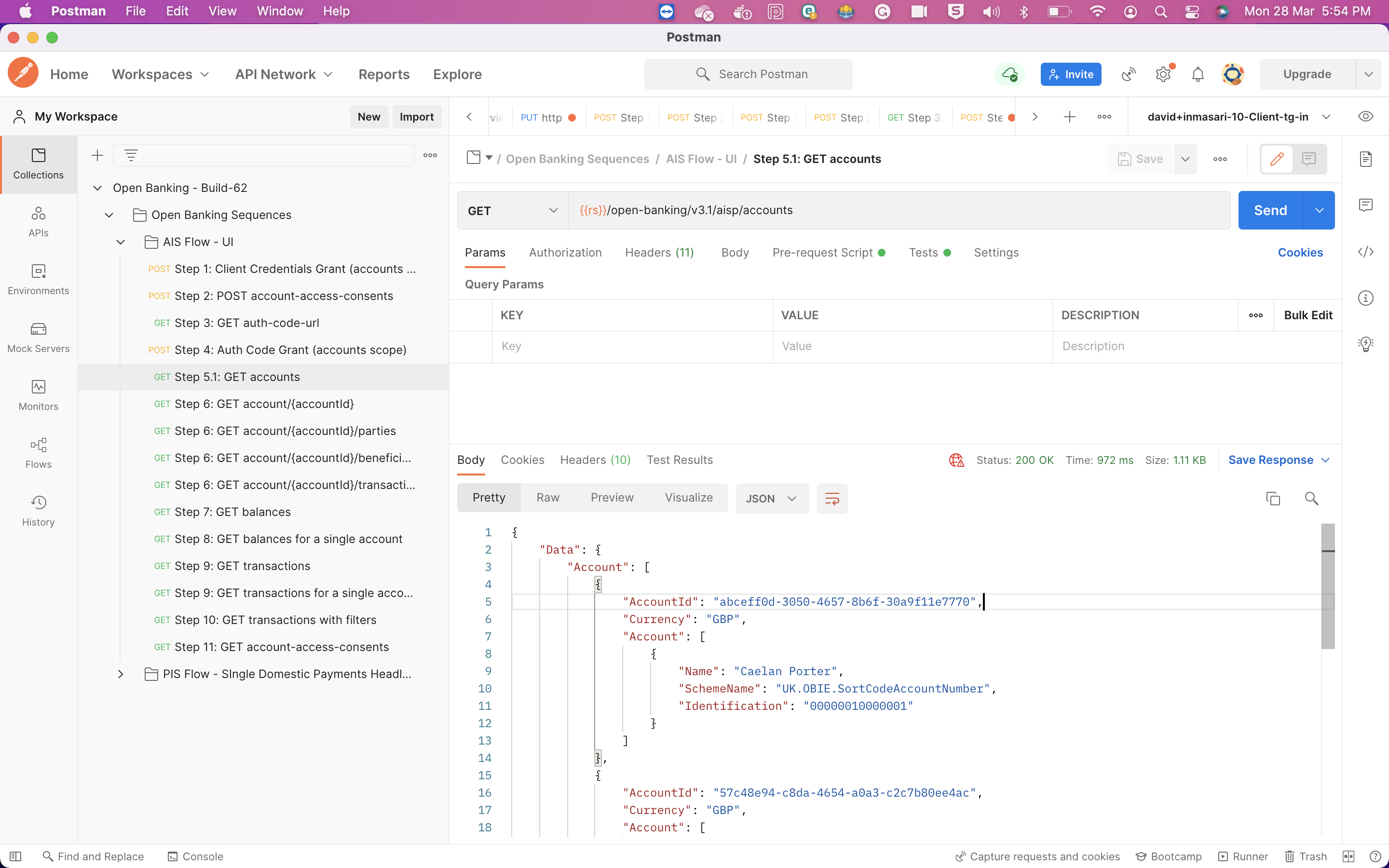
Task: Open the notifications bell
Action: [x=1198, y=74]
